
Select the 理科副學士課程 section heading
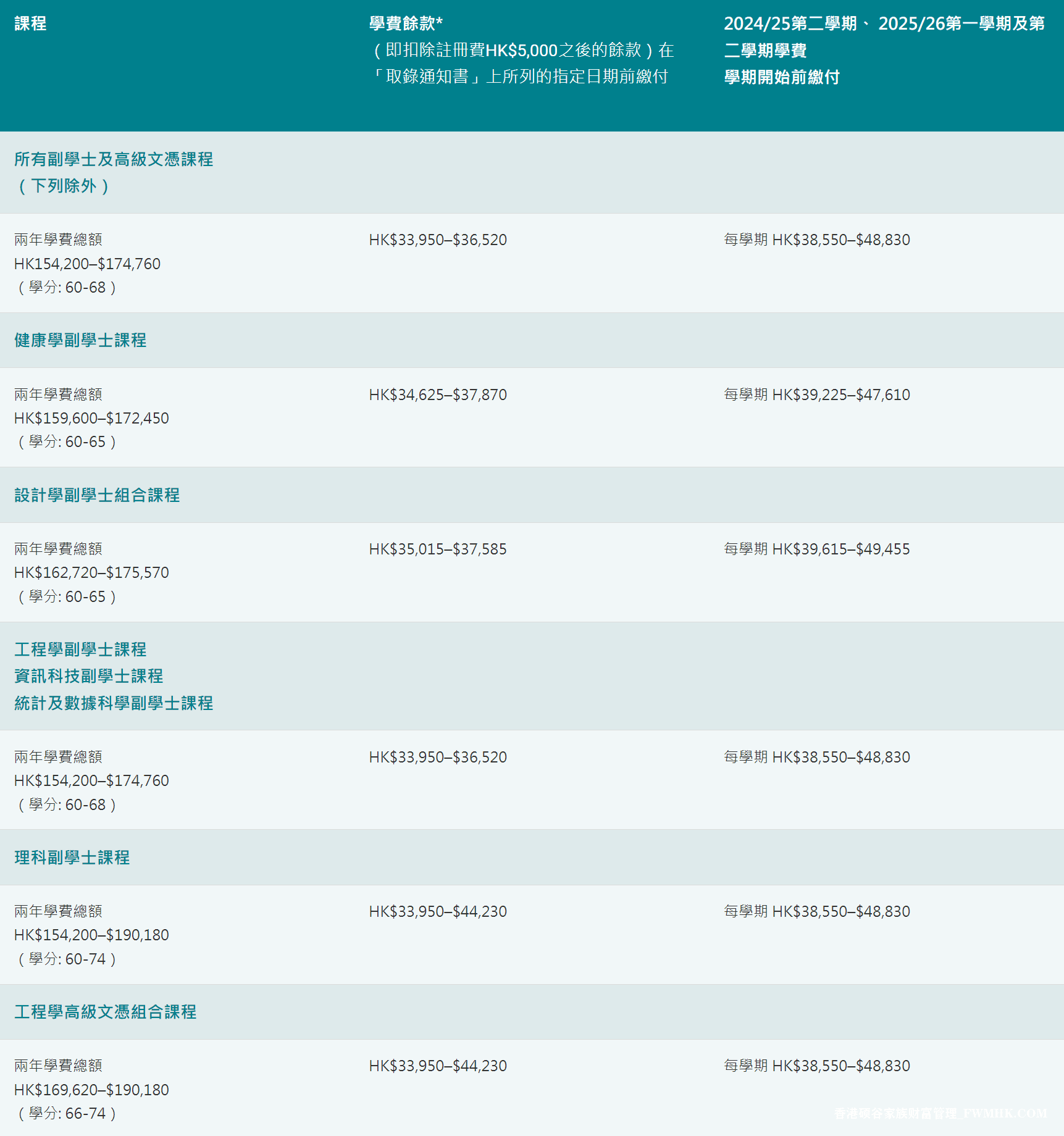click(72, 858)
